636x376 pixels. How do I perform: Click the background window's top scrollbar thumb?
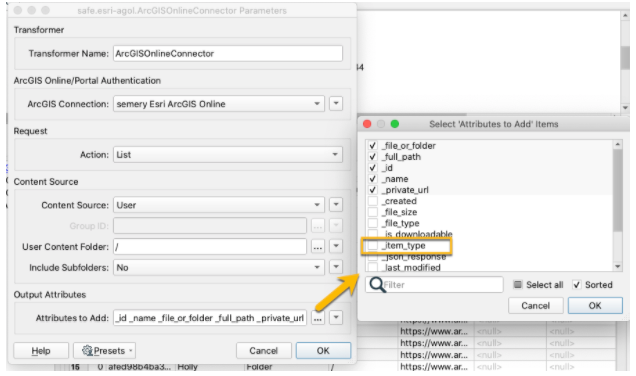(625, 57)
